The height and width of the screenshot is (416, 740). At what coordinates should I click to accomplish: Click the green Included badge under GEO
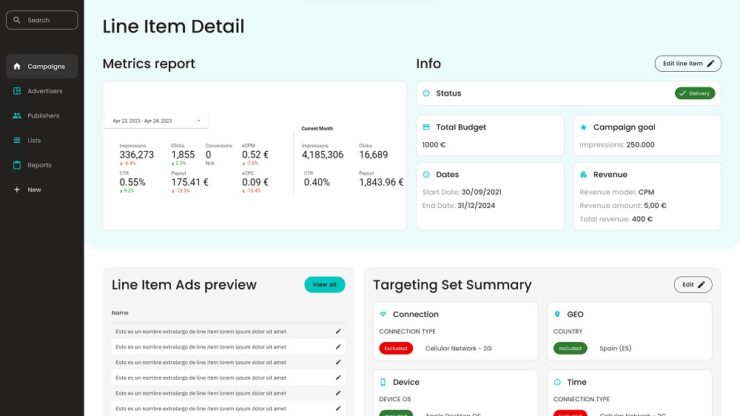(x=570, y=348)
